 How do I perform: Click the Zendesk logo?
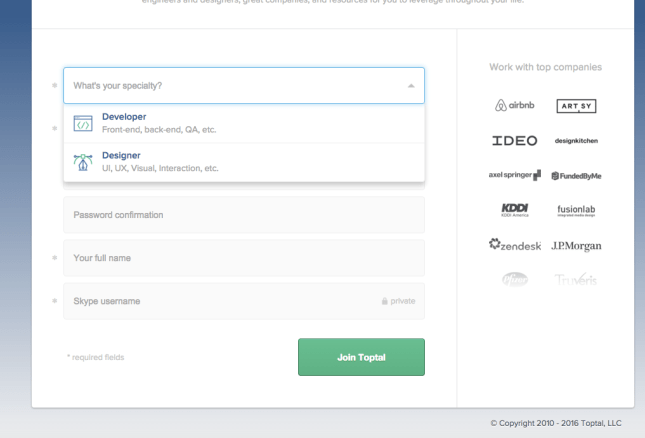click(509, 245)
